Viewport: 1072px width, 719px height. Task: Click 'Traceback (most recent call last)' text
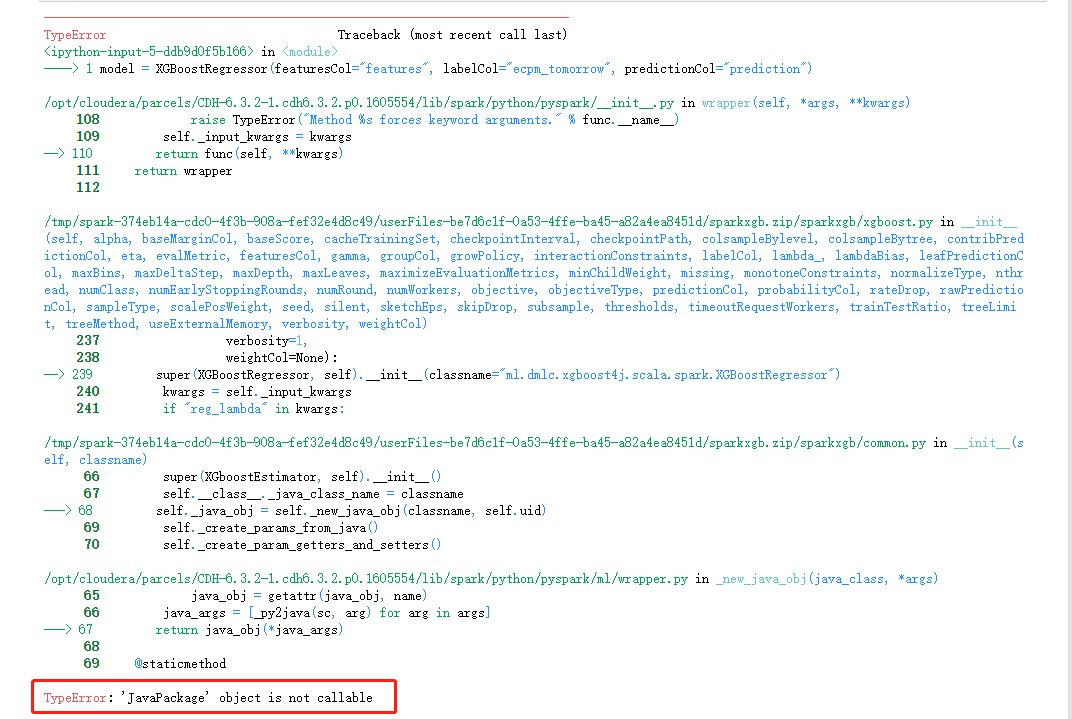pyautogui.click(x=452, y=35)
